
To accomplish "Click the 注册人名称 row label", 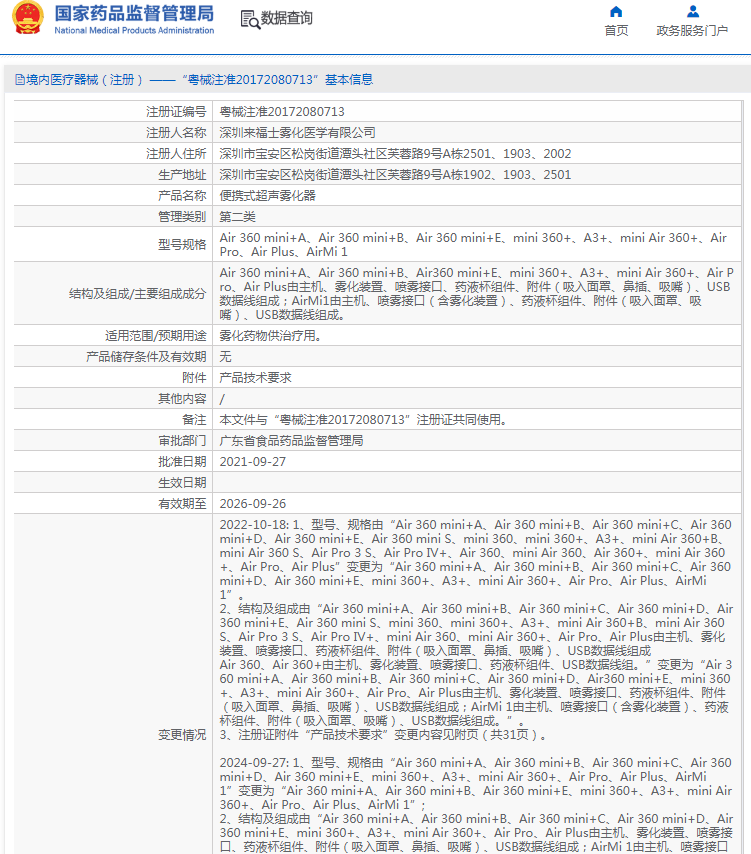I will click(176, 132).
